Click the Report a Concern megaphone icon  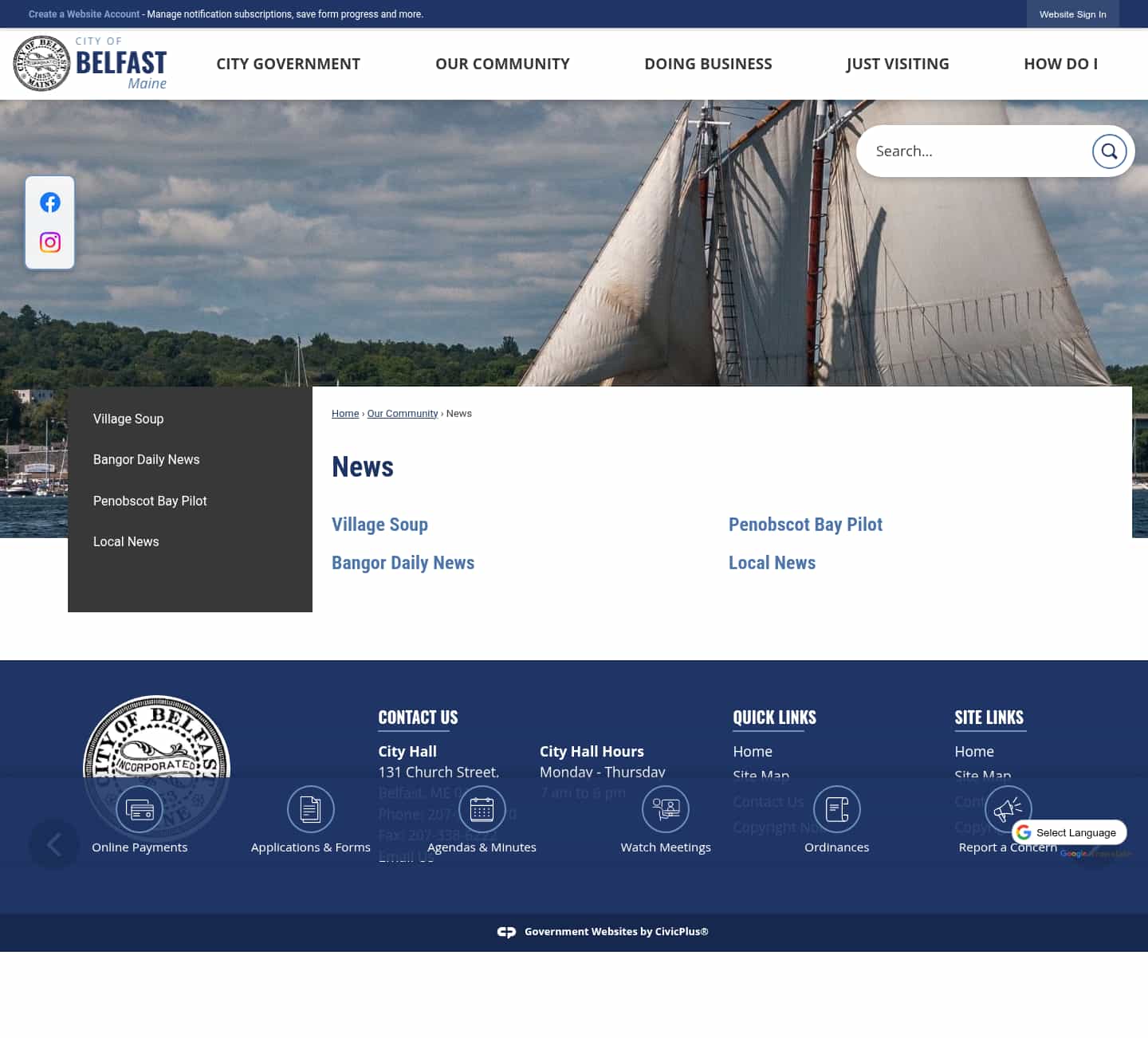(1008, 808)
